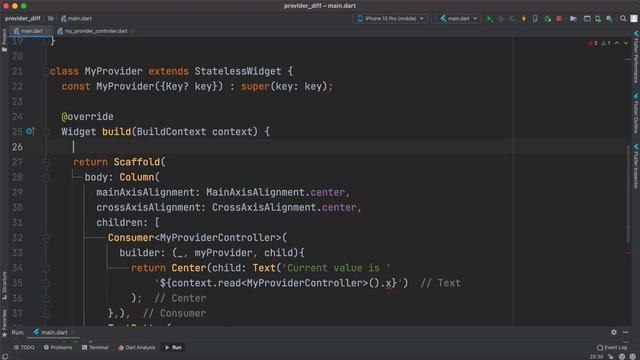The width and height of the screenshot is (640, 360).
Task: Click the underlined x error on line 35
Action: click(388, 283)
